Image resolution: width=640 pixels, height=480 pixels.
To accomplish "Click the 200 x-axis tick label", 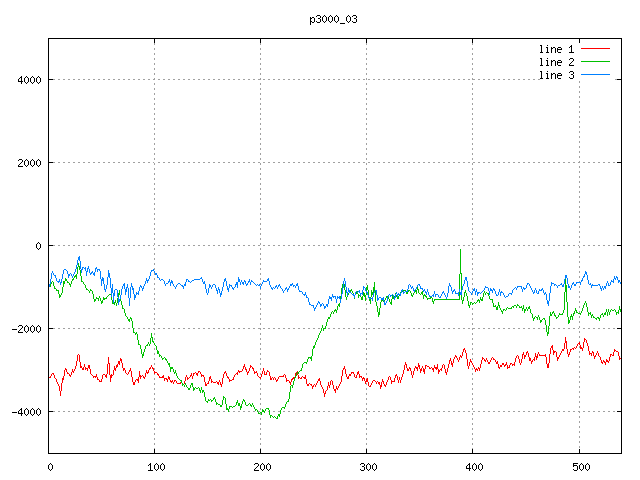I will click(x=261, y=466).
